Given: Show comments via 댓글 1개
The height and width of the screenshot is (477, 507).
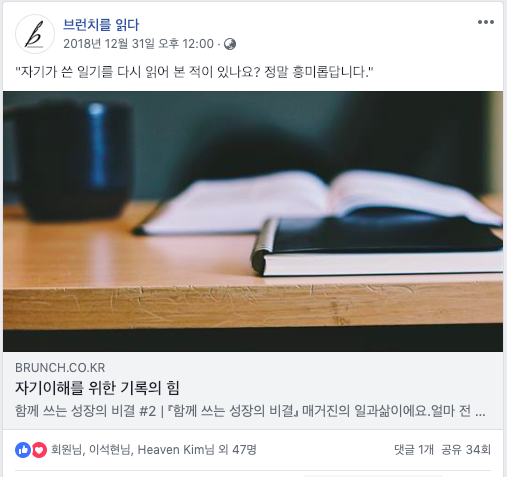Looking at the screenshot, I should (414, 450).
